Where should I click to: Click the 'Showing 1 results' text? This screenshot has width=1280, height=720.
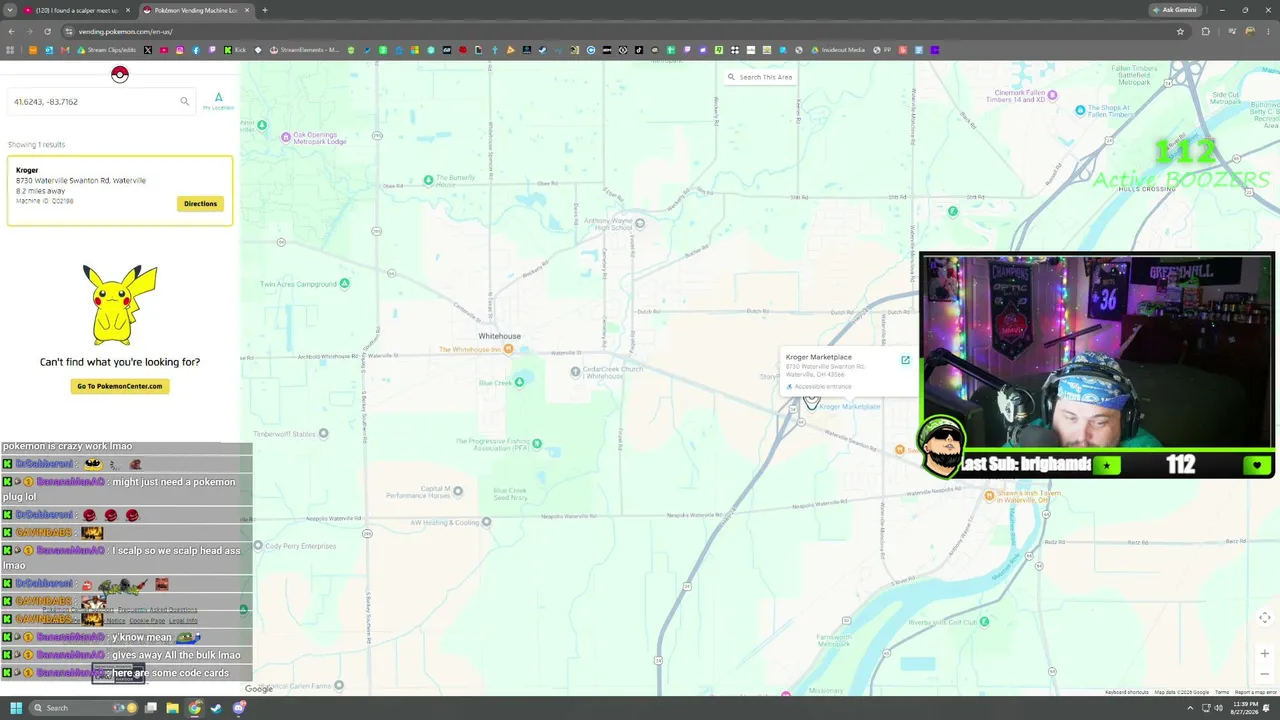(x=36, y=144)
